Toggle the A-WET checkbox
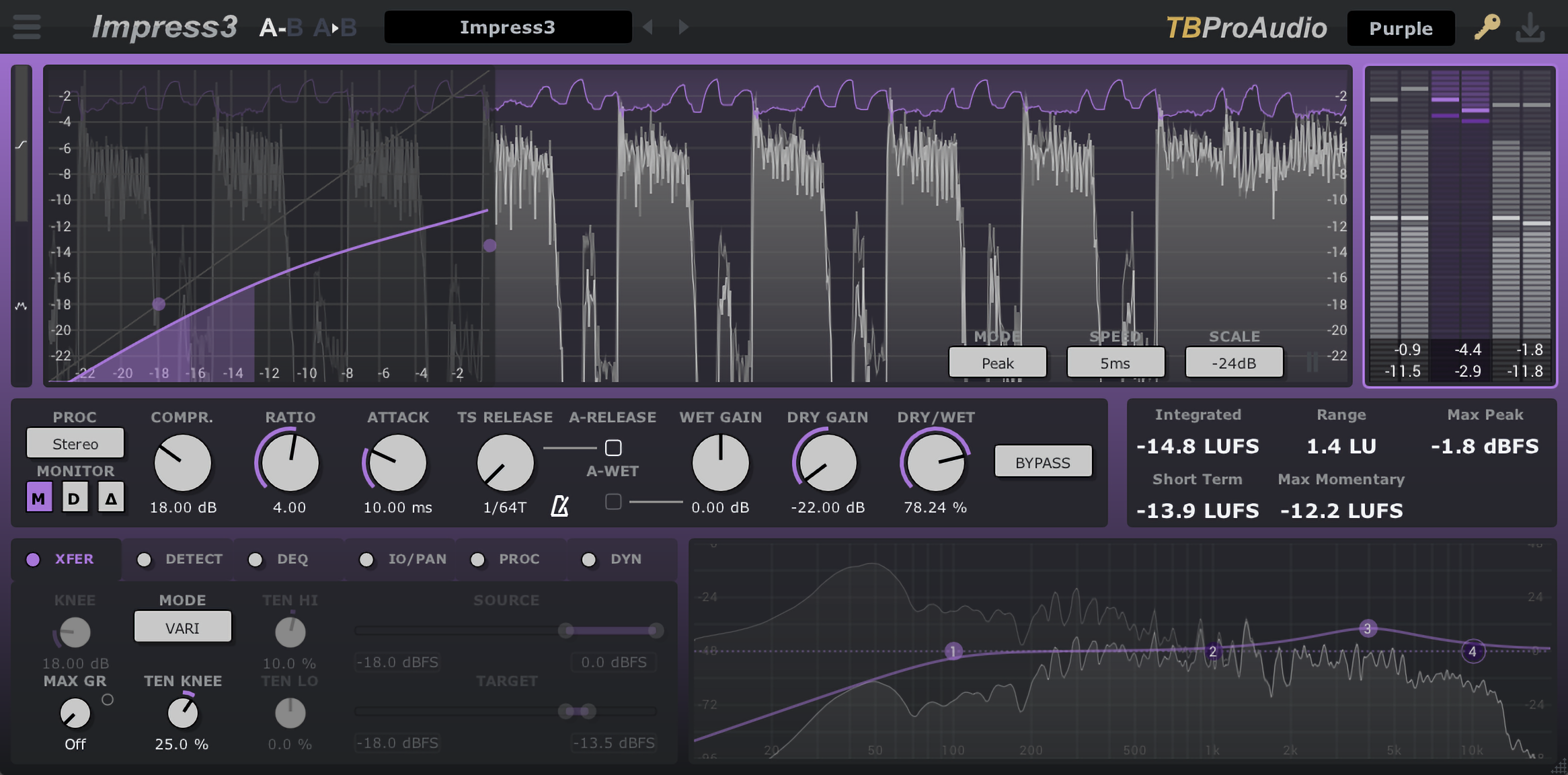Screen dimensions: 1568x775 point(613,501)
